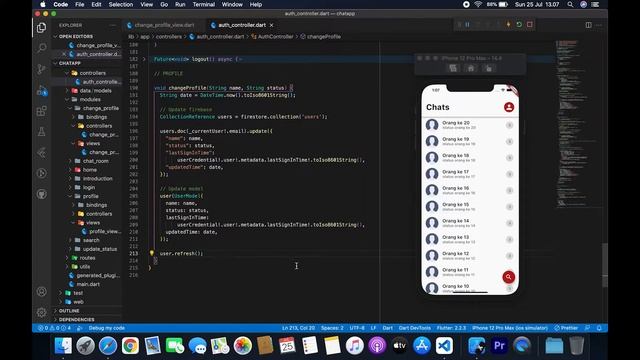Screen dimensions: 640x360
Task: Click Prettier in status bar
Action: coord(566,328)
